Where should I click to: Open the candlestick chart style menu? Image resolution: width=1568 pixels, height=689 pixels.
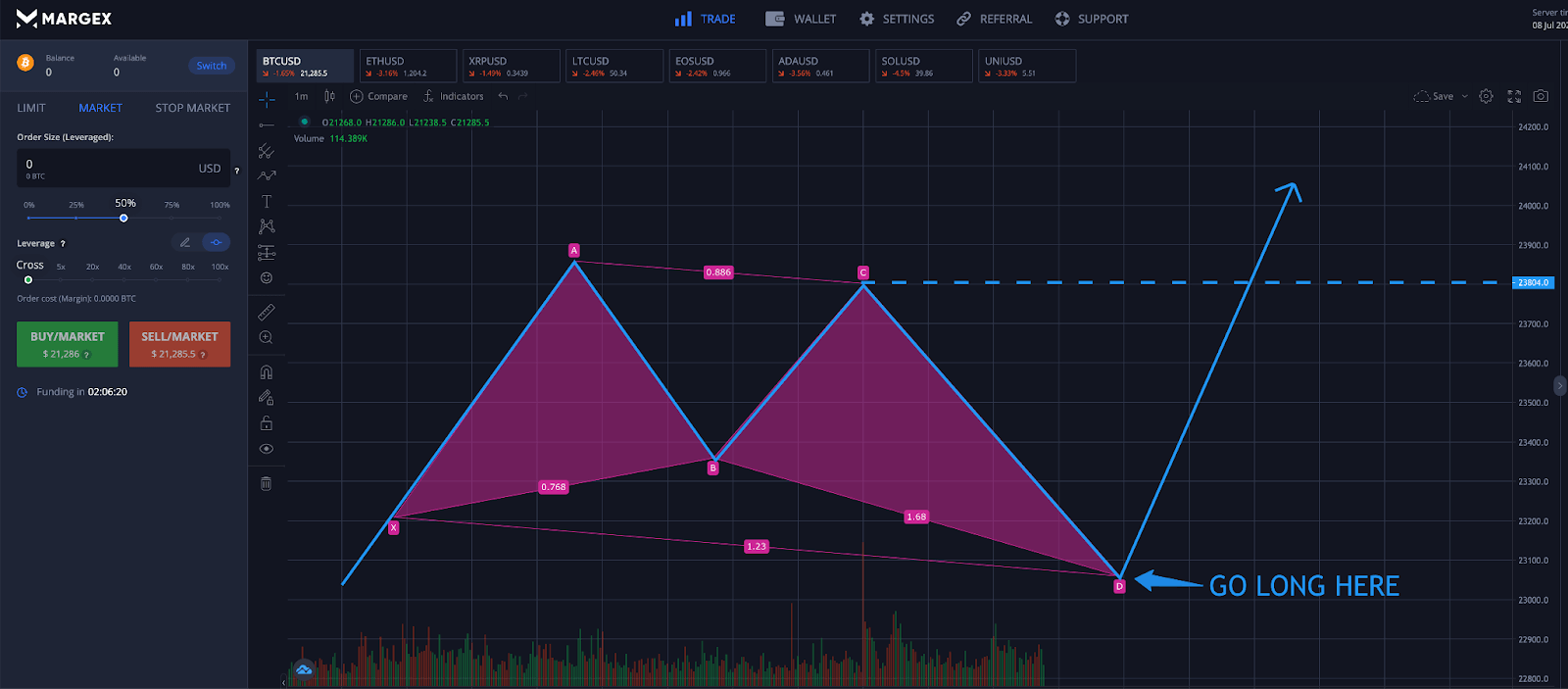(x=329, y=96)
